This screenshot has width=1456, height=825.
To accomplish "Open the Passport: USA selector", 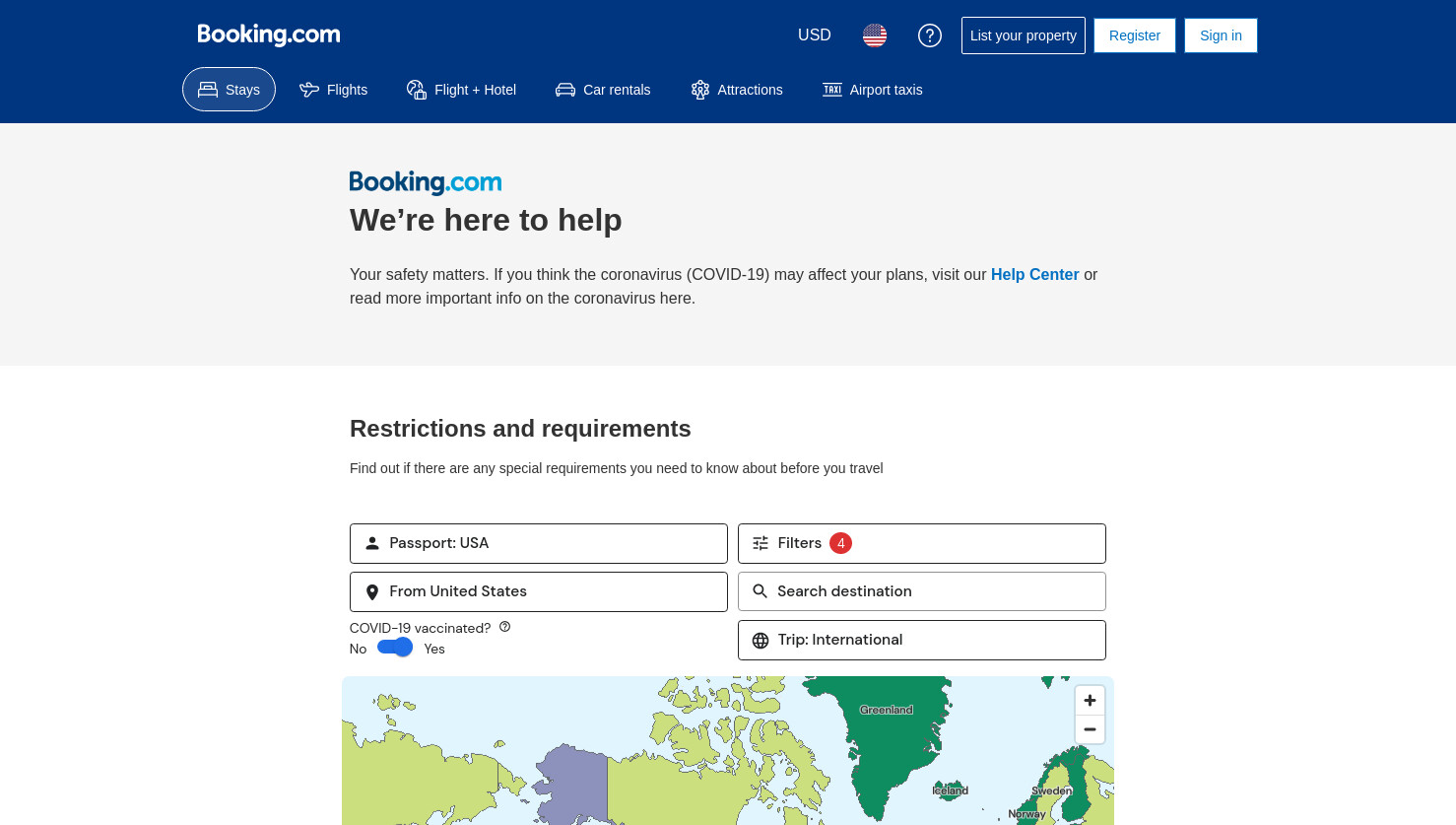I will tap(539, 543).
